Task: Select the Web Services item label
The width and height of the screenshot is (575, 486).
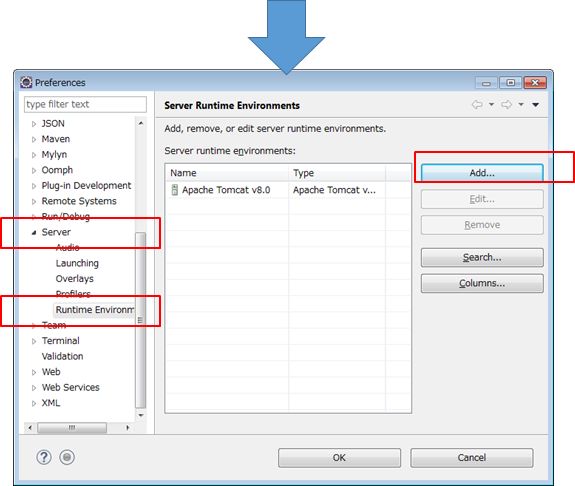Action: pos(70,387)
